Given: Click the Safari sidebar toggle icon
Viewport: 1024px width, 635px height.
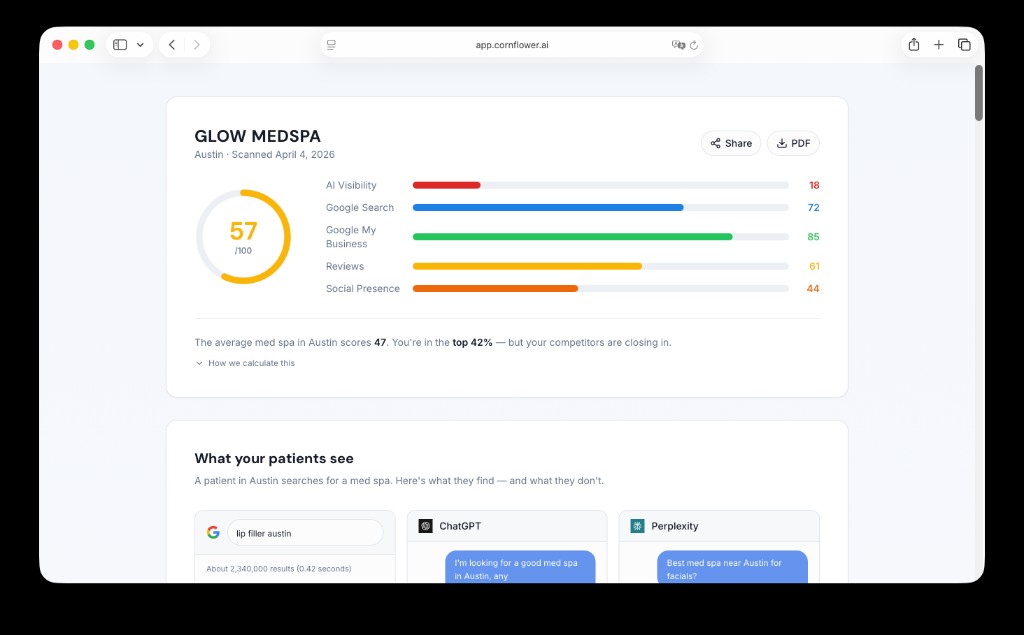Looking at the screenshot, I should tap(120, 45).
